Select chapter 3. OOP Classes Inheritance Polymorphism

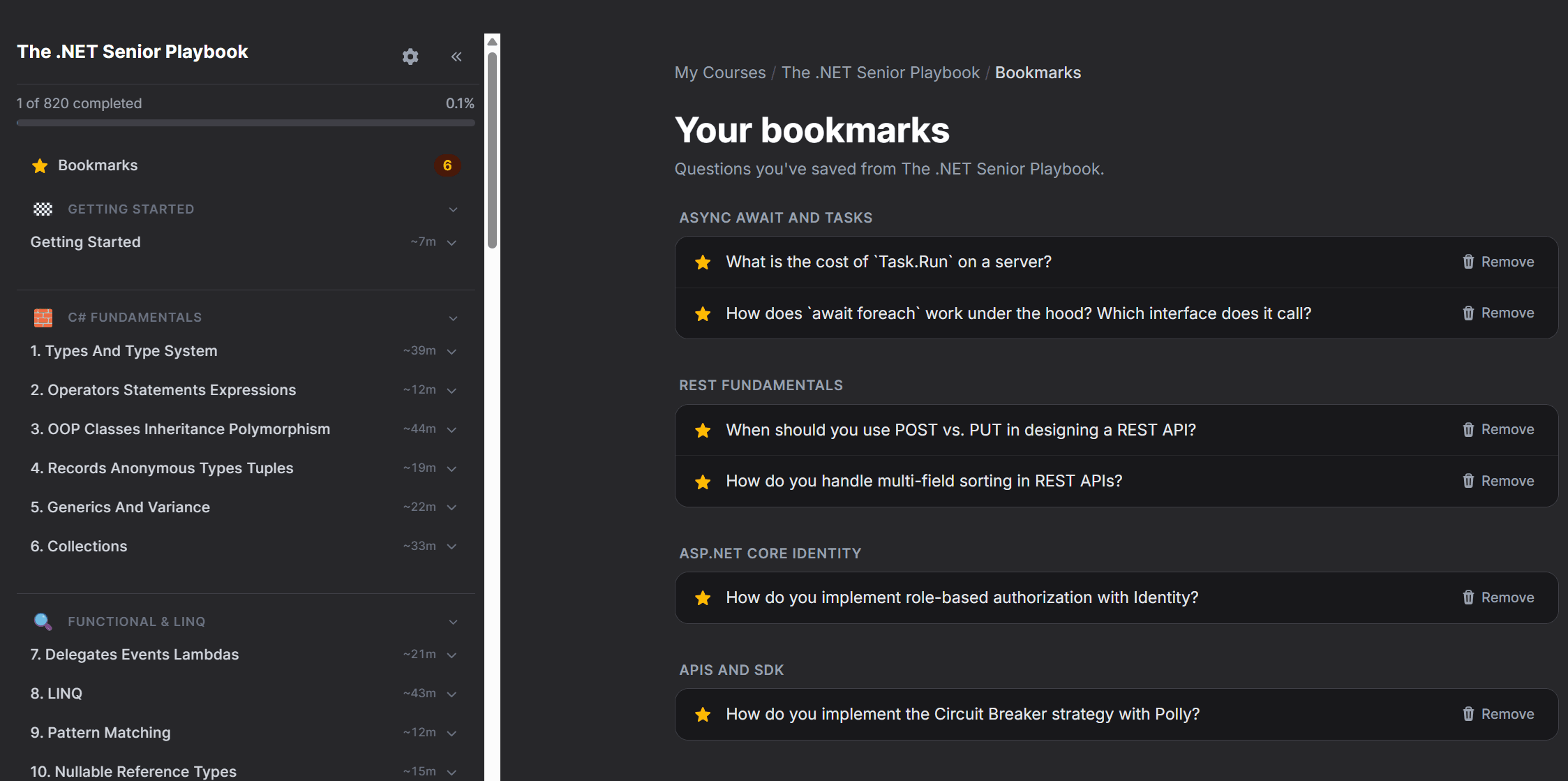180,429
